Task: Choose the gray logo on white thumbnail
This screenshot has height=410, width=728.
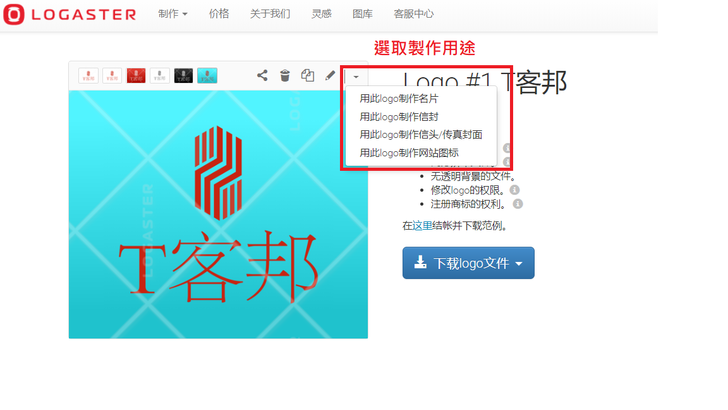Action: 159,75
